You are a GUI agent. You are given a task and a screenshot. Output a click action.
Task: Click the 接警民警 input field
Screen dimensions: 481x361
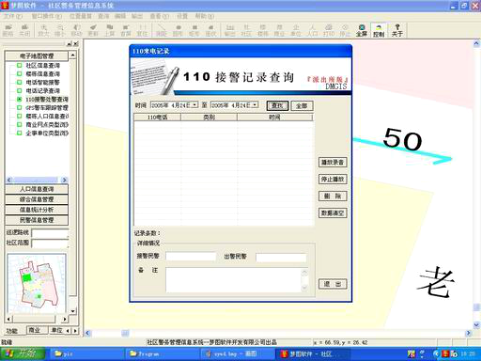pyautogui.click(x=191, y=256)
